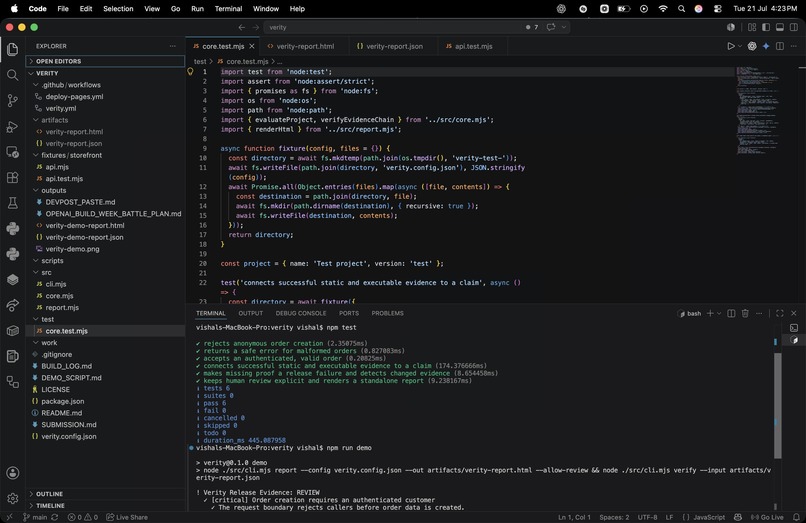
Task: Collapse the outputs folder
Action: [x=105, y=190]
